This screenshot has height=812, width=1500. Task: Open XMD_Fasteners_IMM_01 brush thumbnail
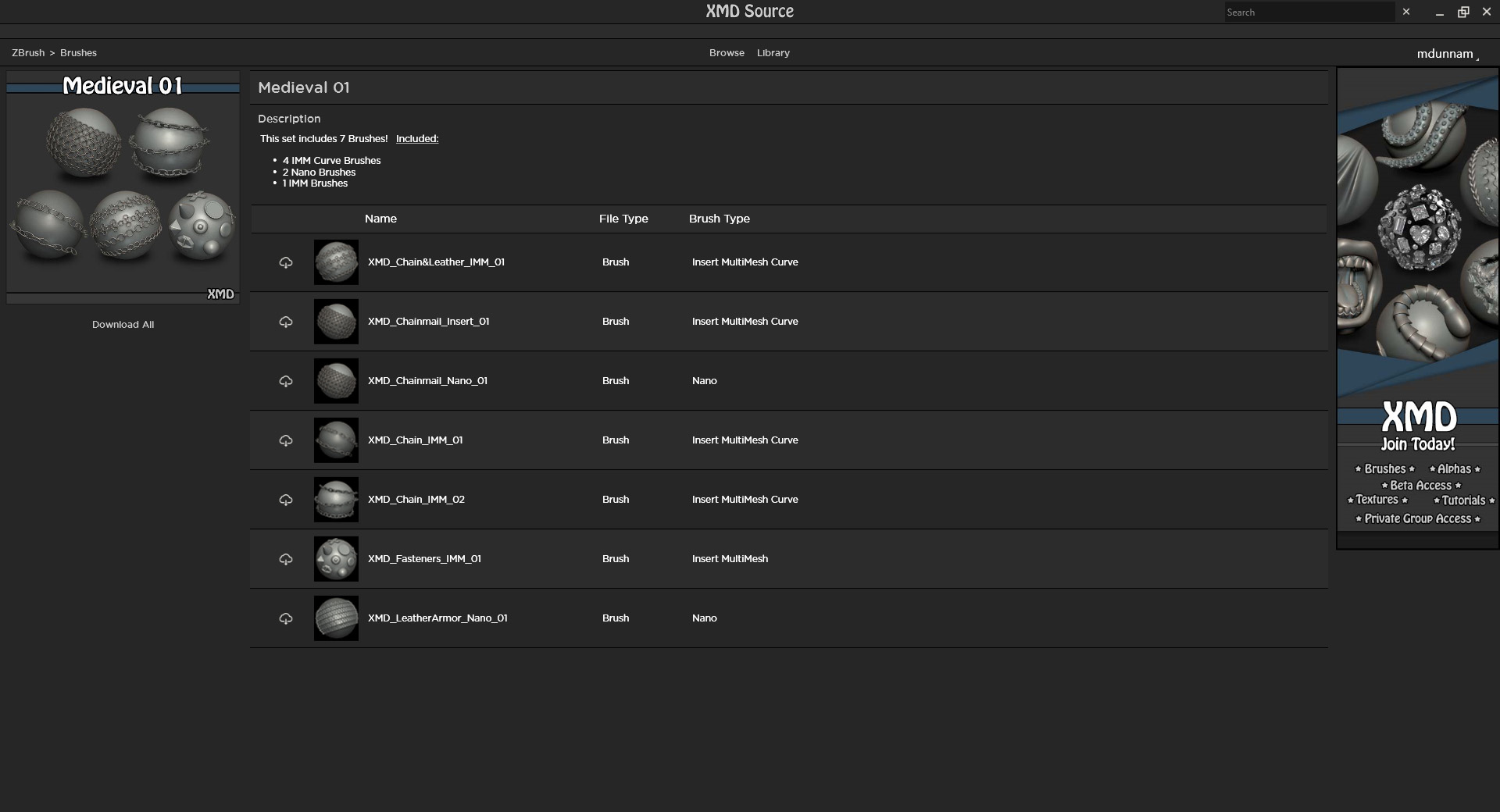tap(336, 559)
